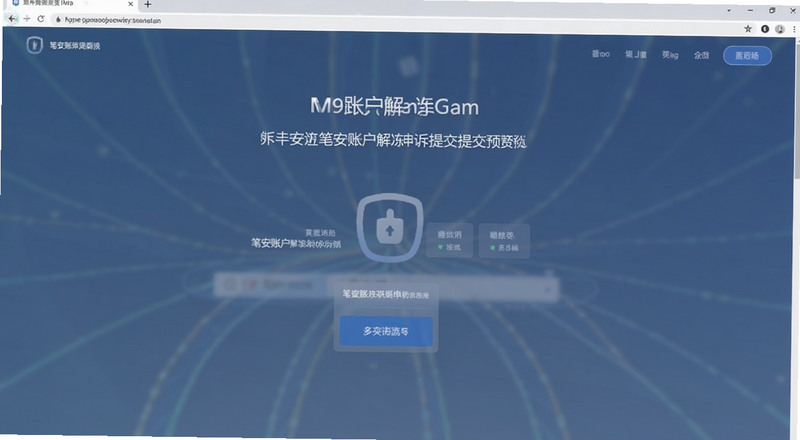
Task: Open the browser profile avatar icon
Action: tap(780, 29)
